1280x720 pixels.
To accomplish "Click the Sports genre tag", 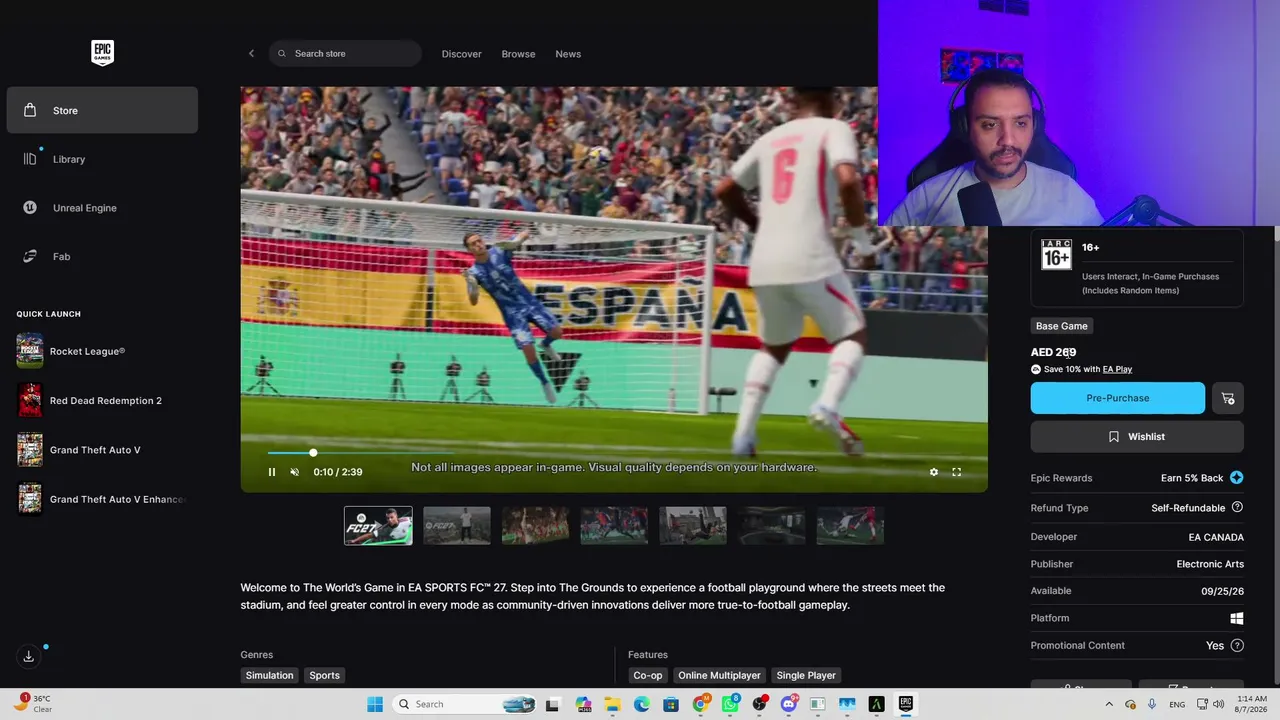I will [x=324, y=675].
